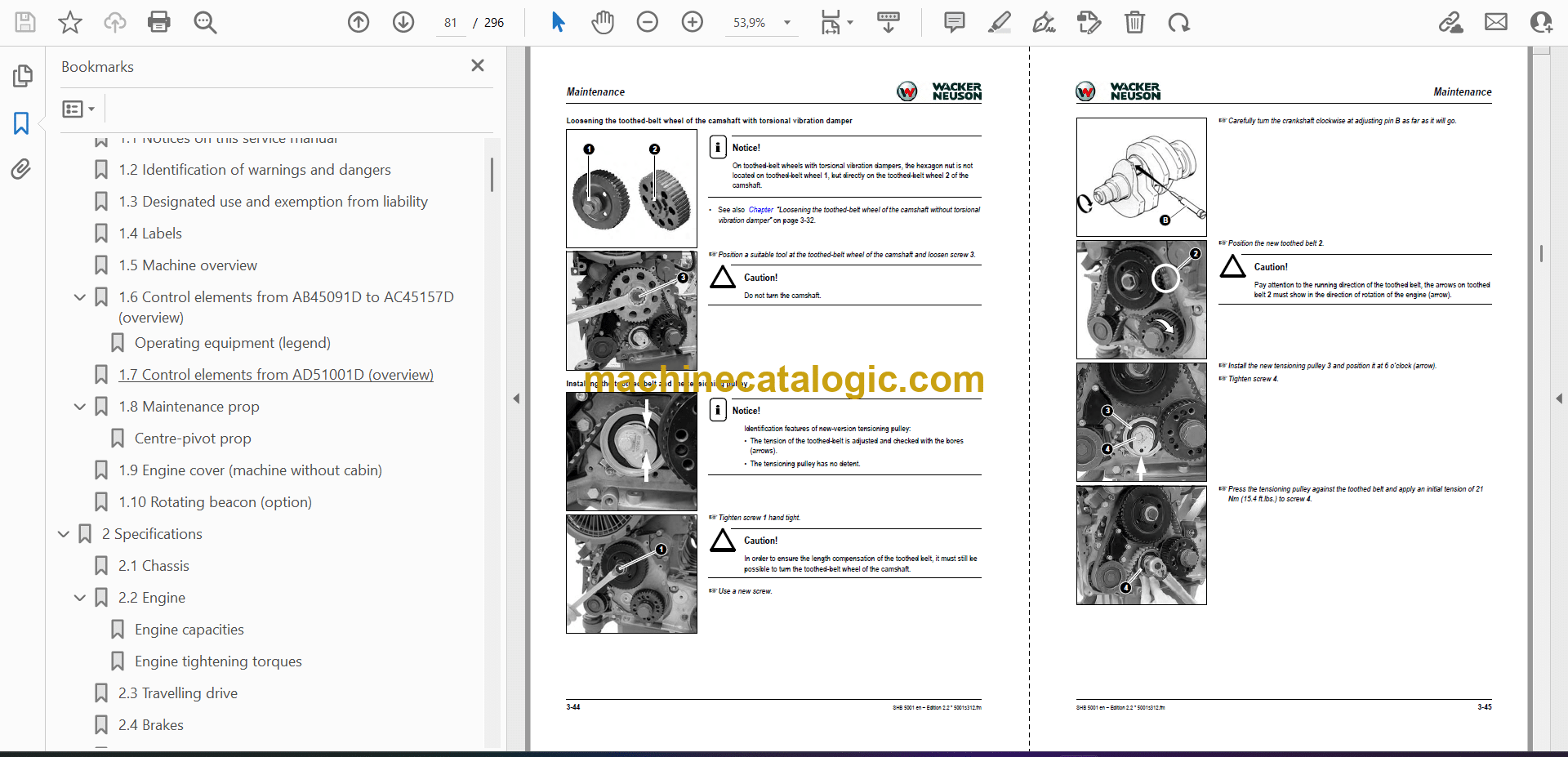Image resolution: width=1568 pixels, height=757 pixels.
Task: Click the page number input field
Action: [450, 23]
